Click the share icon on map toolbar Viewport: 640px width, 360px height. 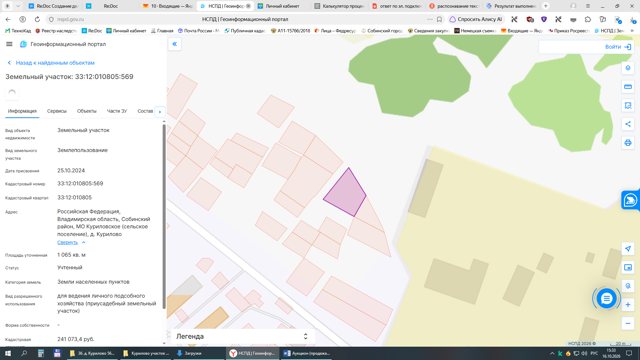coord(628,124)
